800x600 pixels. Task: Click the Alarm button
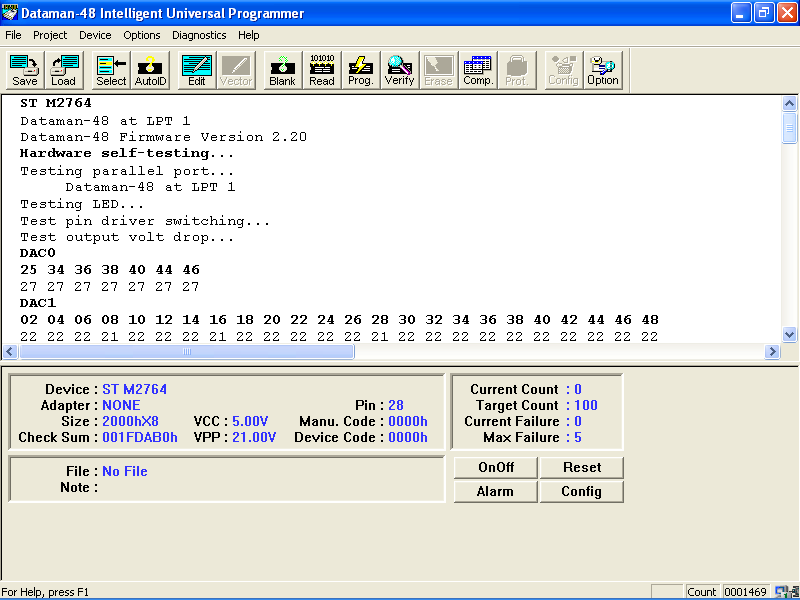(495, 491)
